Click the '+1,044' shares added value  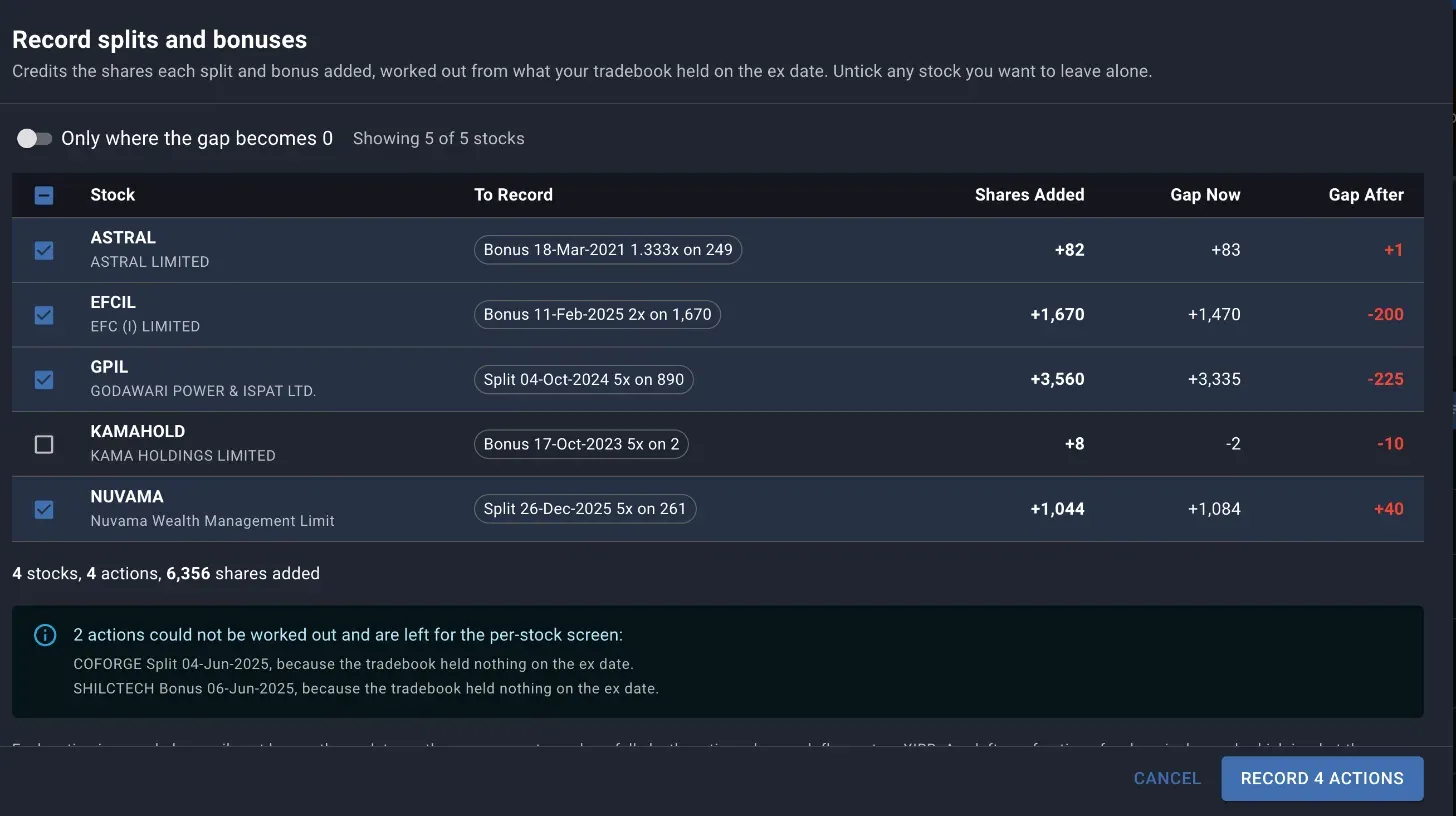(1057, 509)
